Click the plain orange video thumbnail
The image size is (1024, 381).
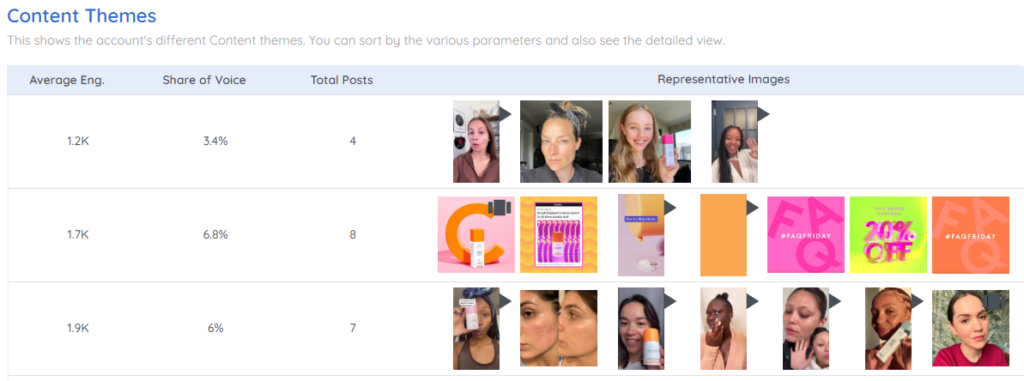click(x=723, y=235)
